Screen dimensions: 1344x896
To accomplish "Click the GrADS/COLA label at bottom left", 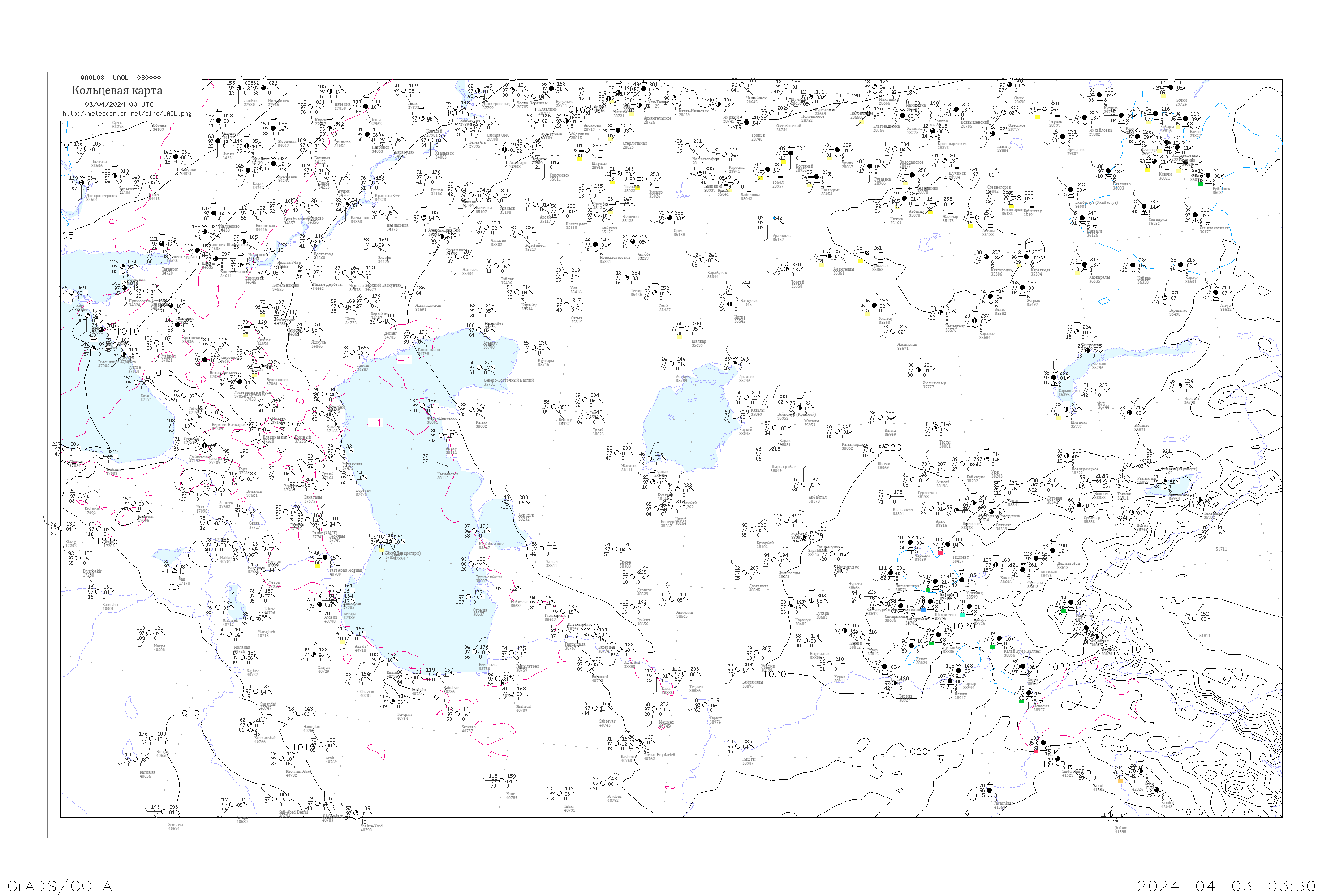I will 60,886.
